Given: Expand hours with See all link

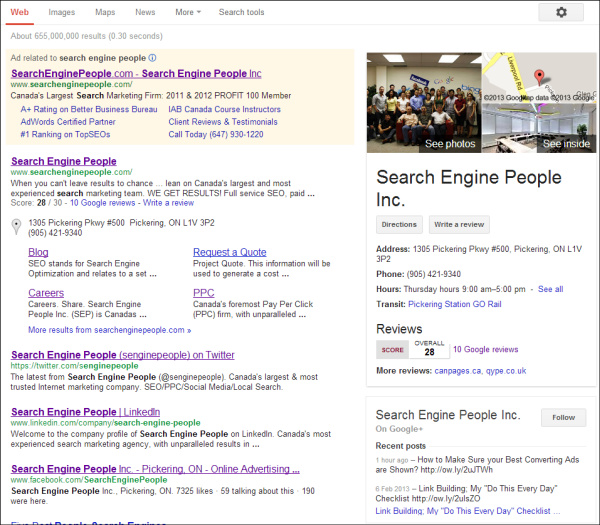Looking at the screenshot, I should 550,289.
